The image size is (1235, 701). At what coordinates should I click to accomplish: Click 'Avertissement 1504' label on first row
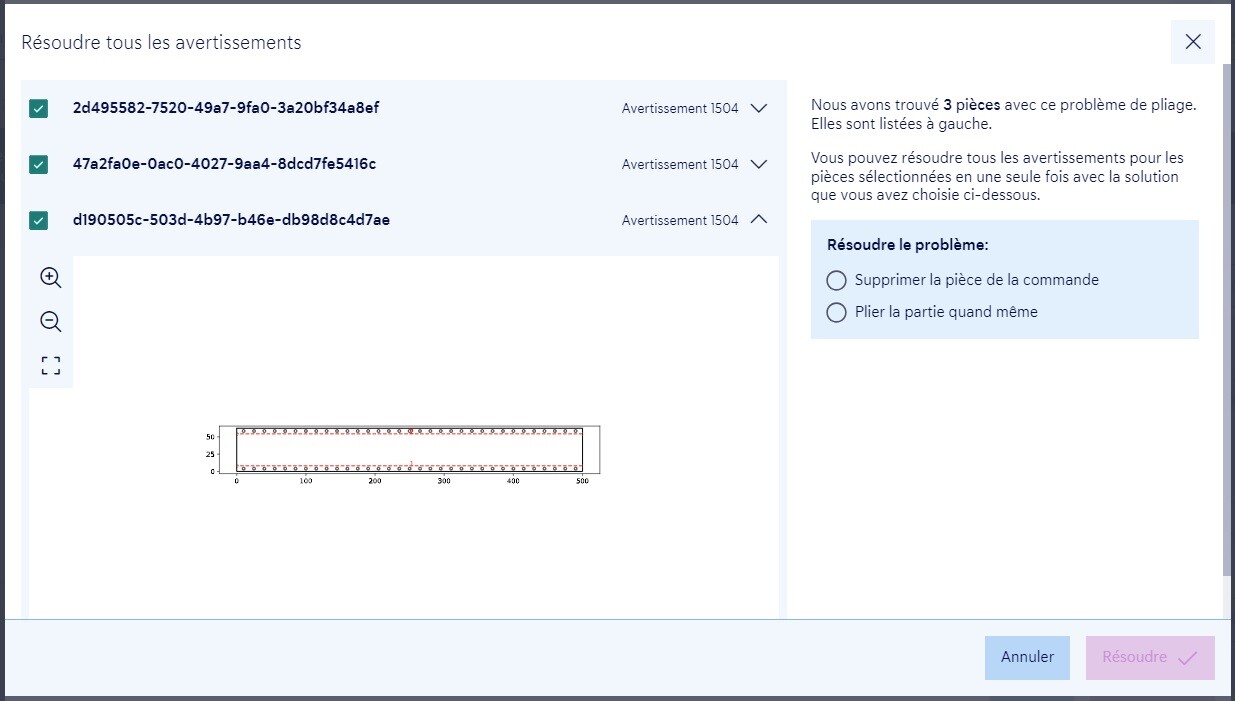point(680,108)
